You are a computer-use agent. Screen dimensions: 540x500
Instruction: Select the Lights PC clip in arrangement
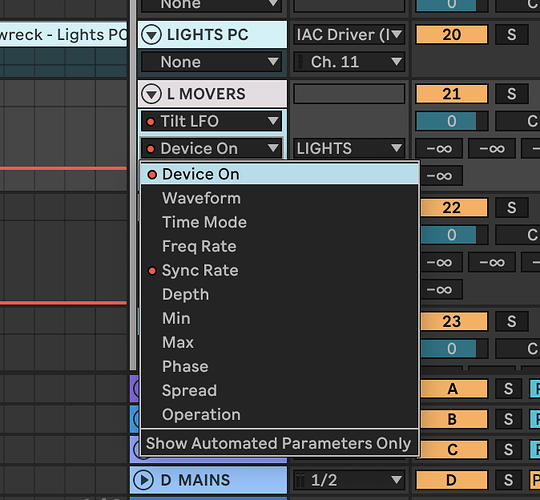pyautogui.click(x=63, y=35)
